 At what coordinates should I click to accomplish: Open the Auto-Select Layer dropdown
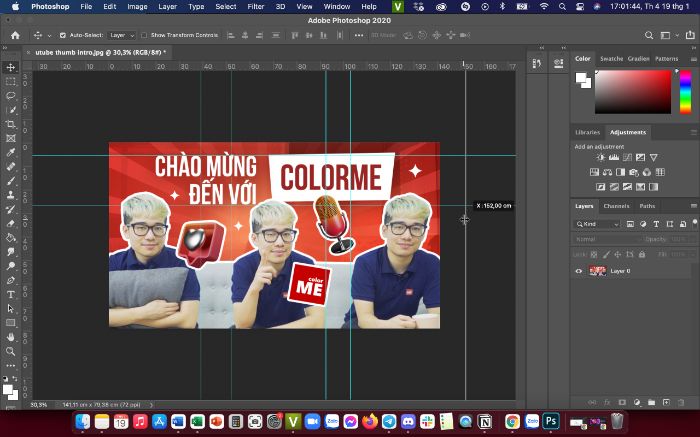coord(121,35)
